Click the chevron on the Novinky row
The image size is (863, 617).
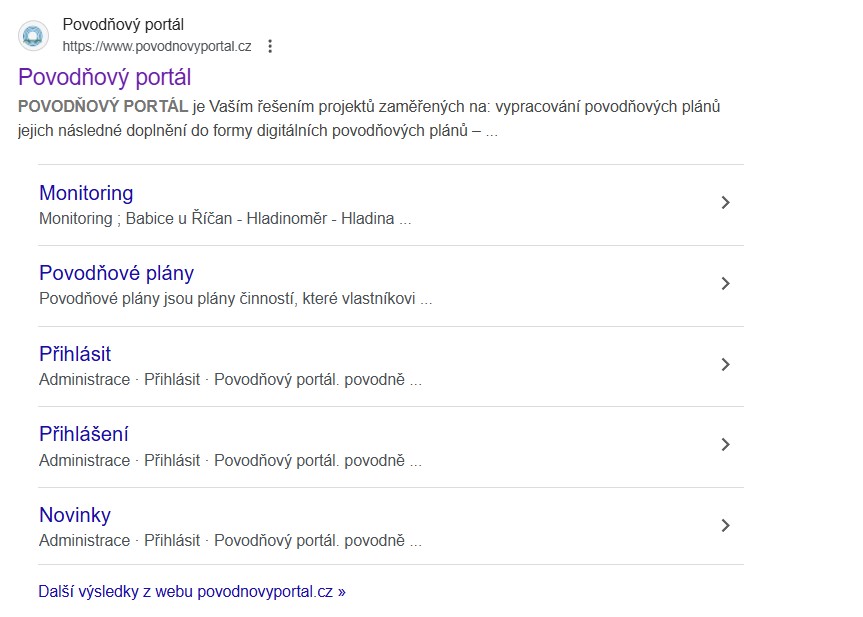726,526
